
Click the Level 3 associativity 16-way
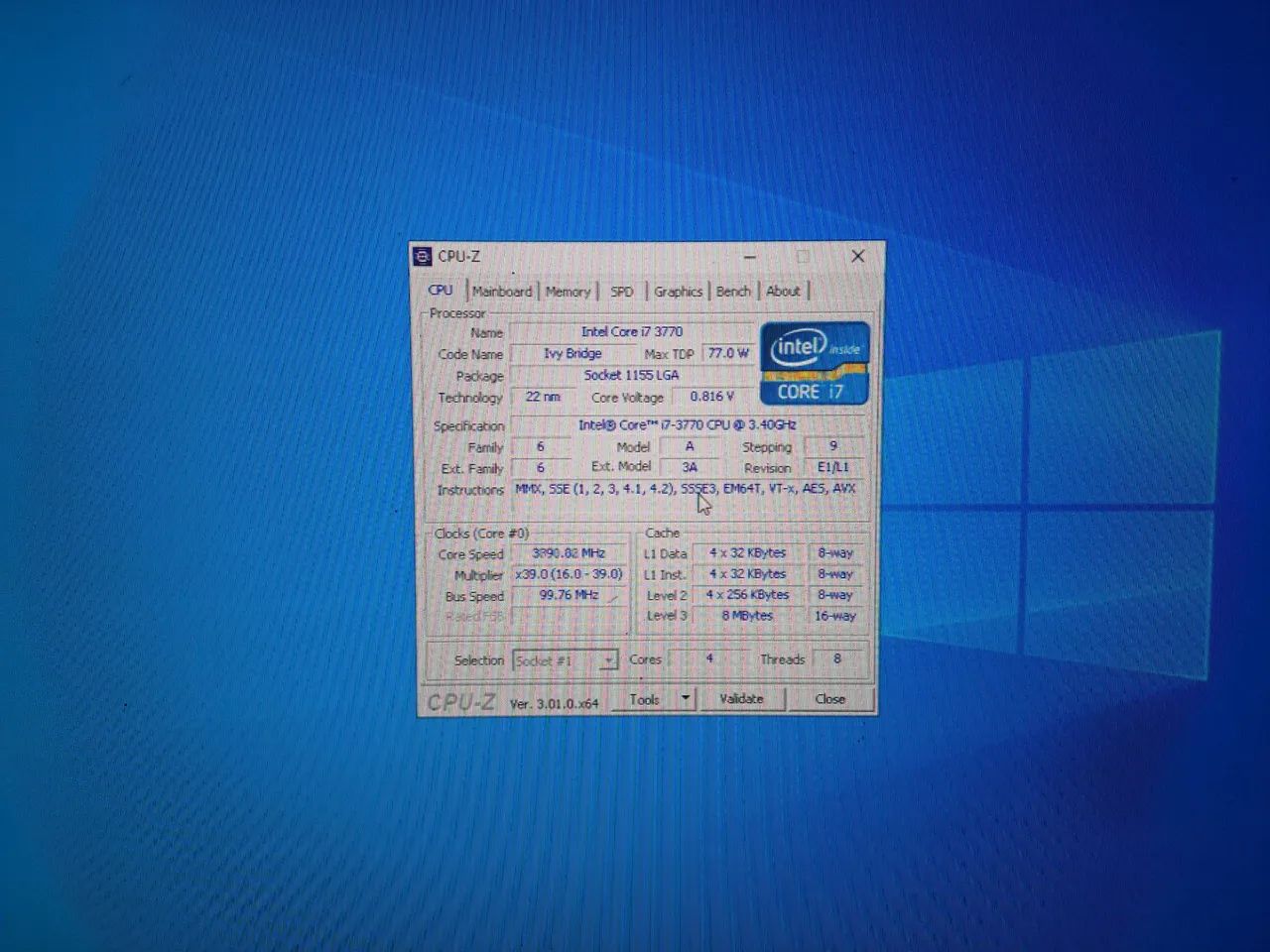tap(835, 616)
